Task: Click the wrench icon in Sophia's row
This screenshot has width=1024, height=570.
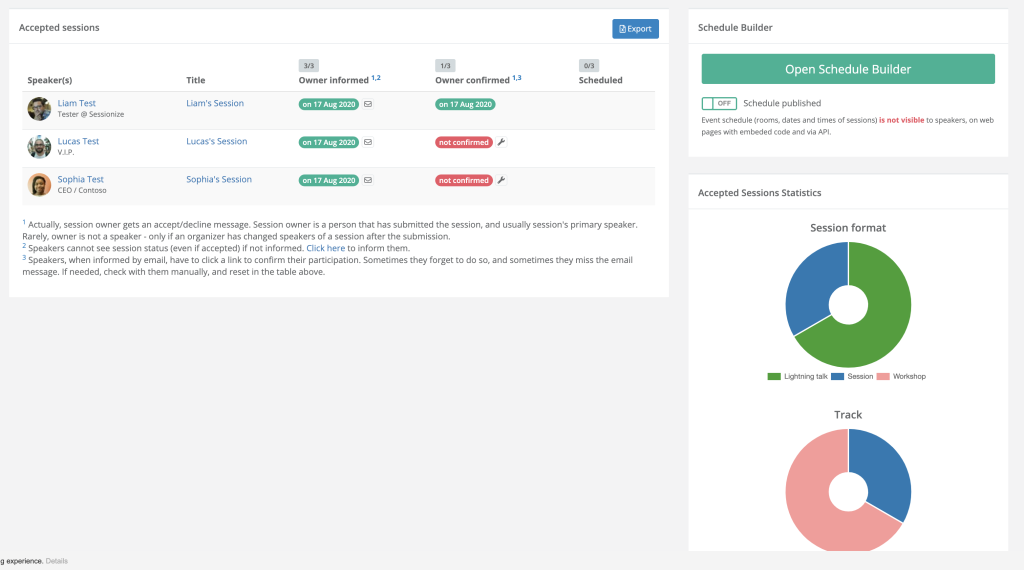Action: (x=502, y=180)
